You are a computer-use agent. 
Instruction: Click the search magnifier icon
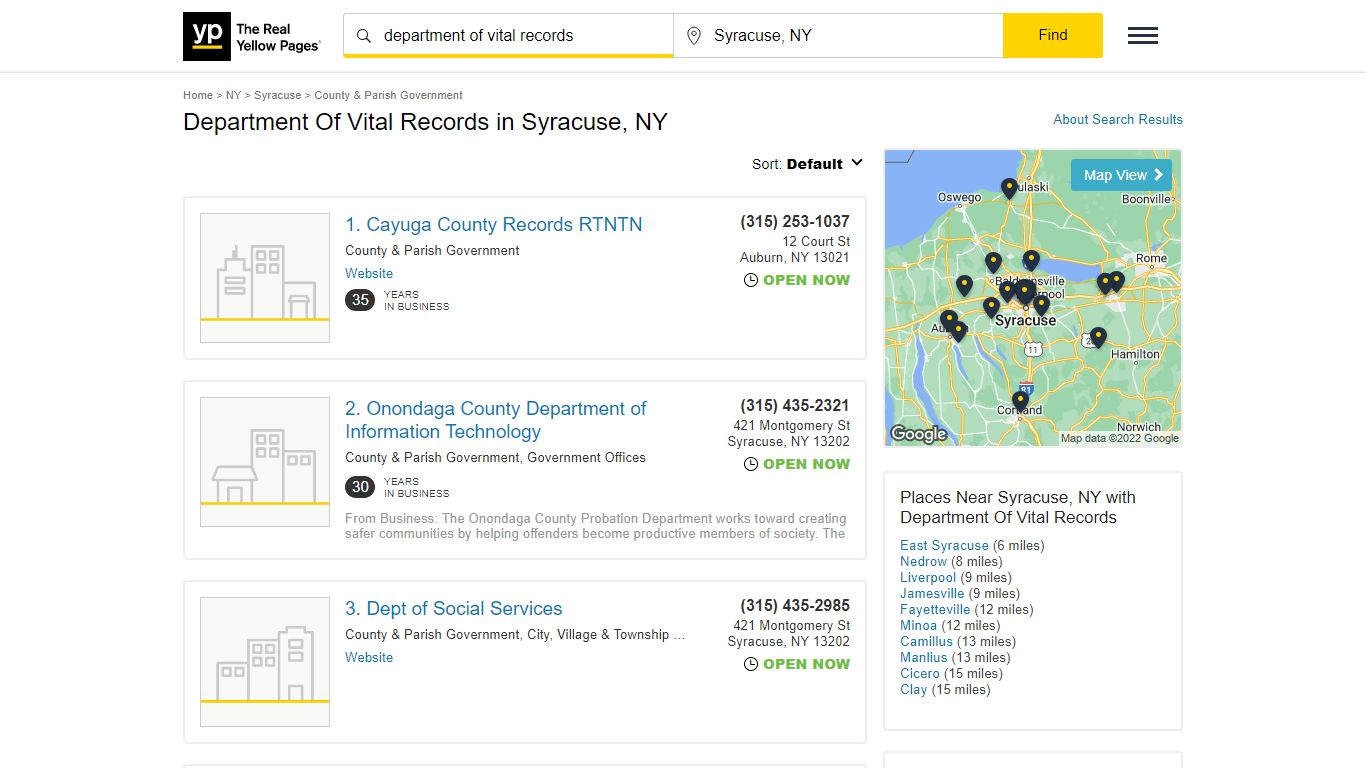coord(364,36)
